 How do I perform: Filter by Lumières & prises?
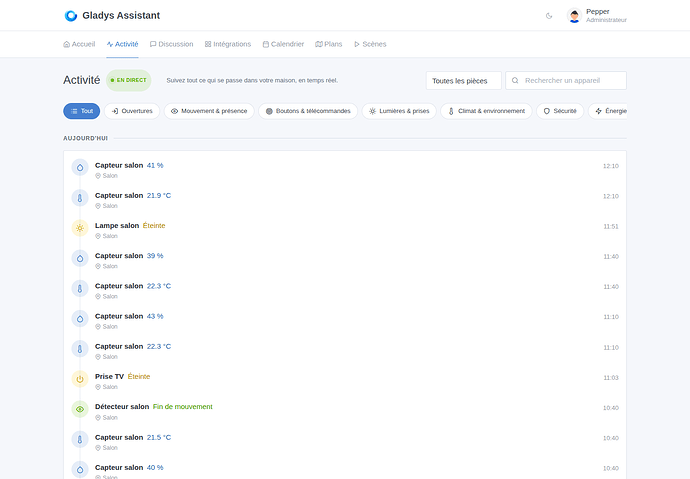[x=399, y=111]
